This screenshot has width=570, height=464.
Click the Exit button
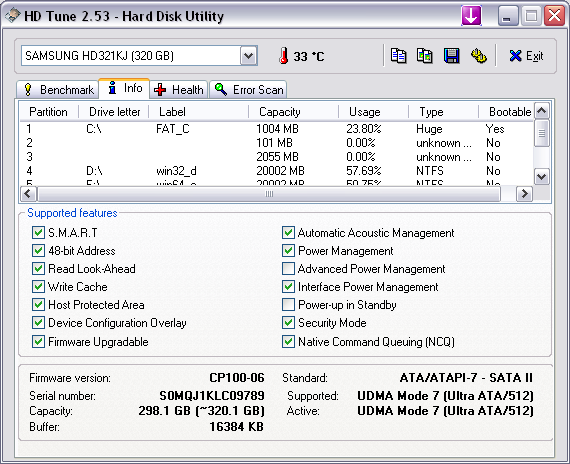tap(526, 56)
